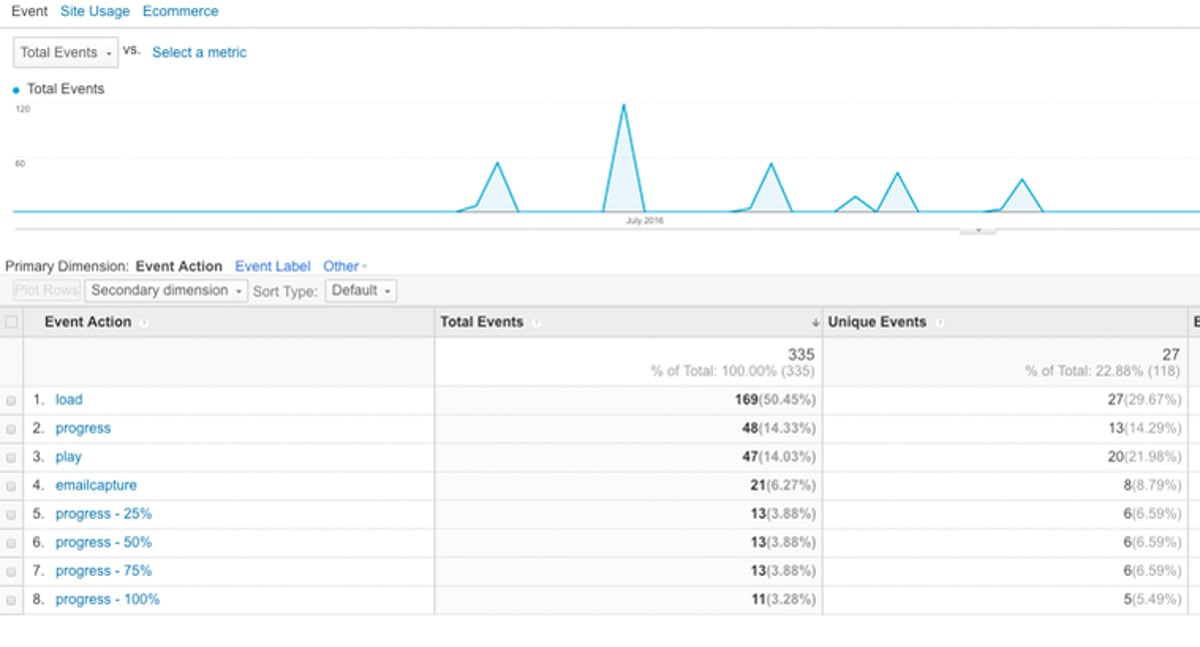Check the box for progress - 75% row
1200x647 pixels.
[11, 571]
